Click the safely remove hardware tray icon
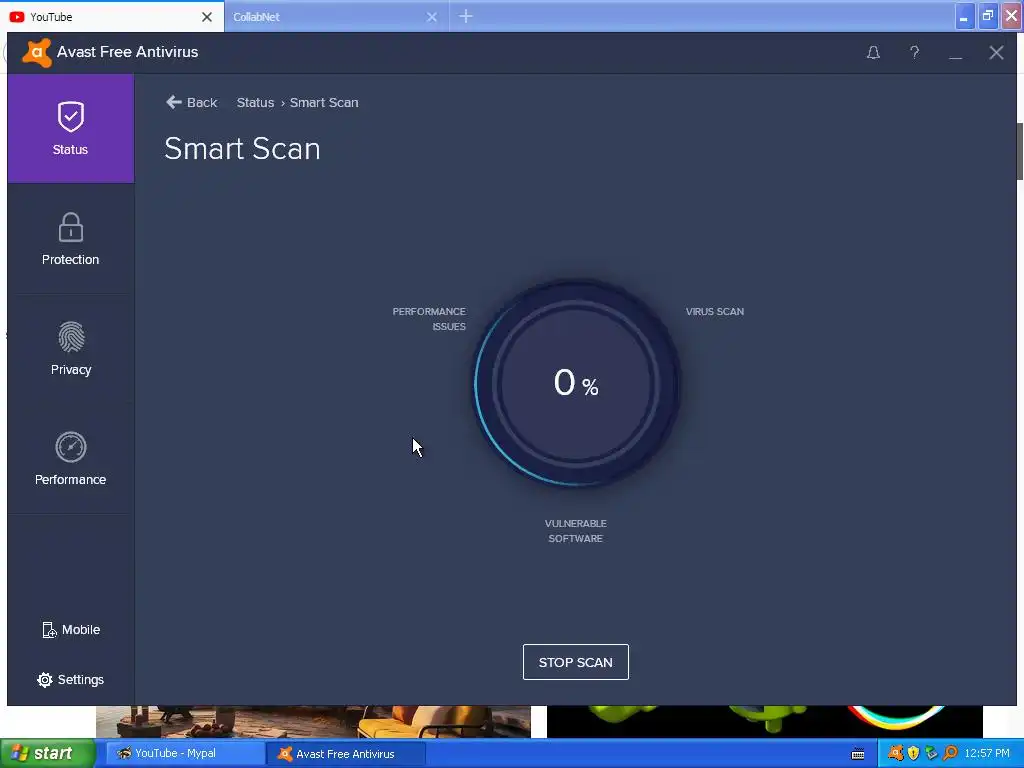The height and width of the screenshot is (768, 1024). [x=932, y=754]
